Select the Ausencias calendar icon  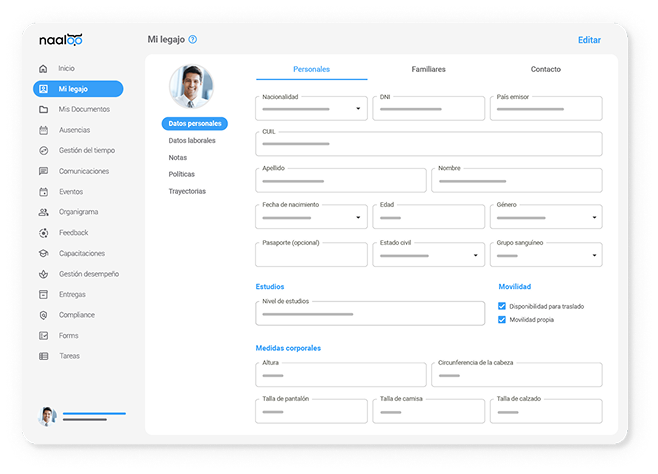click(x=43, y=130)
